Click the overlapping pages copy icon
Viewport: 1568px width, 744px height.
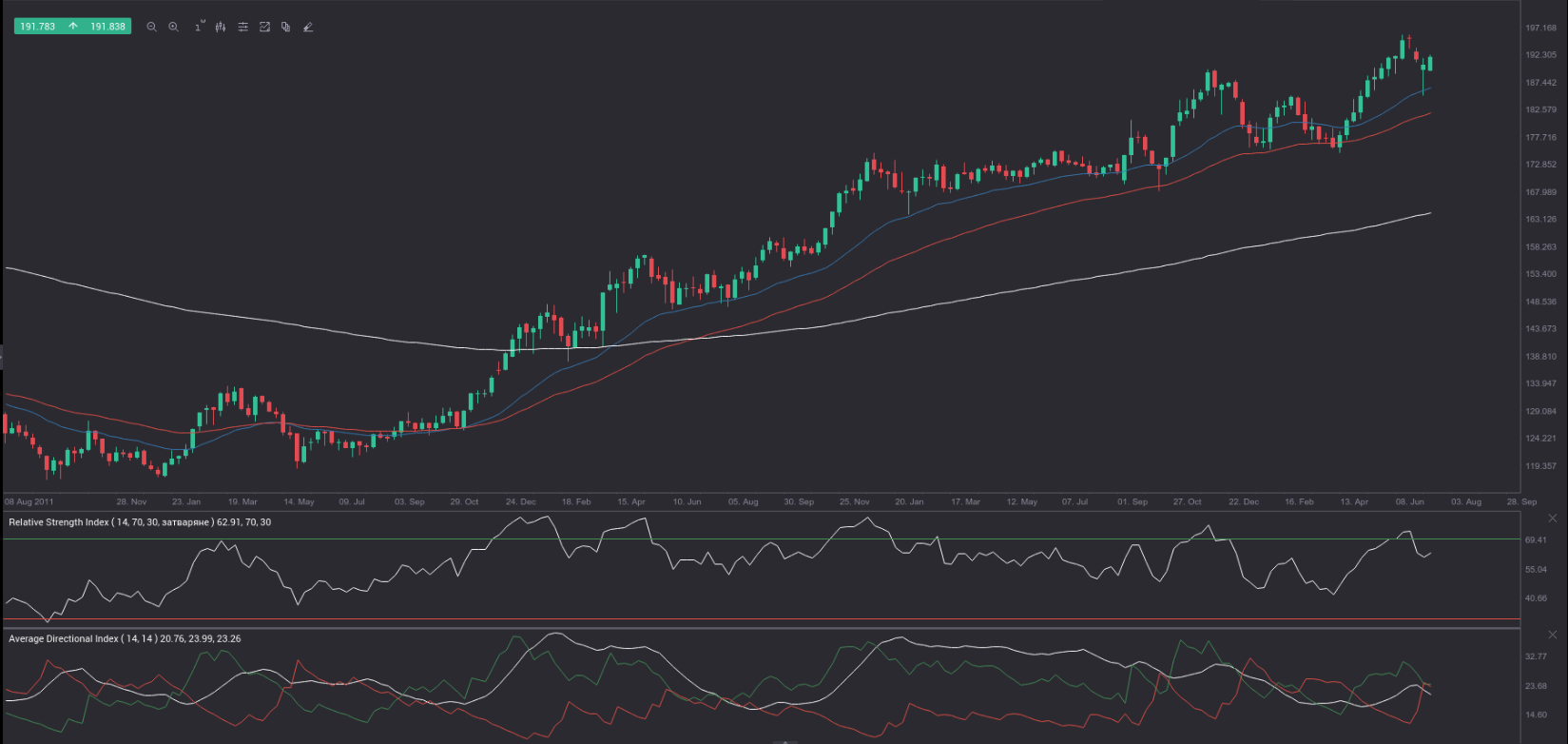tap(285, 27)
